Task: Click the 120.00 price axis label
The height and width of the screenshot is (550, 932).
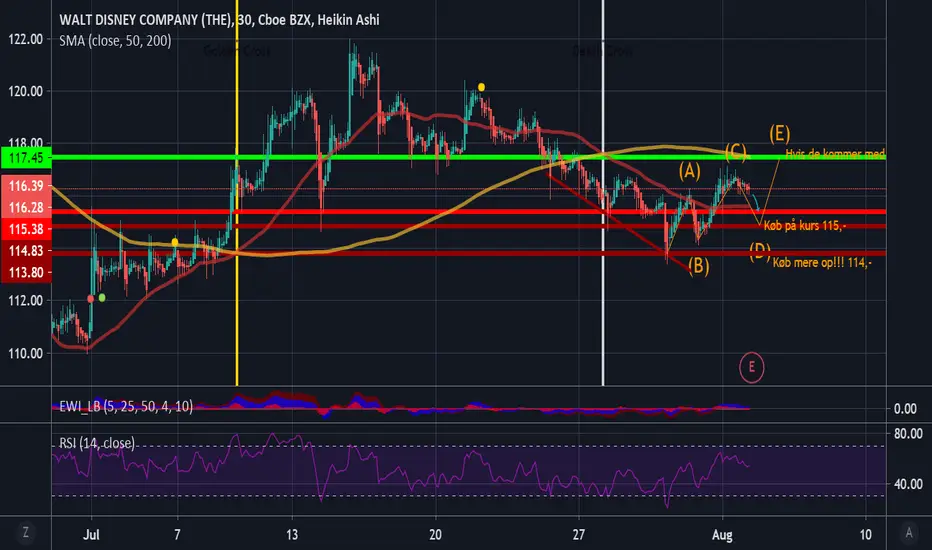Action: 26,91
